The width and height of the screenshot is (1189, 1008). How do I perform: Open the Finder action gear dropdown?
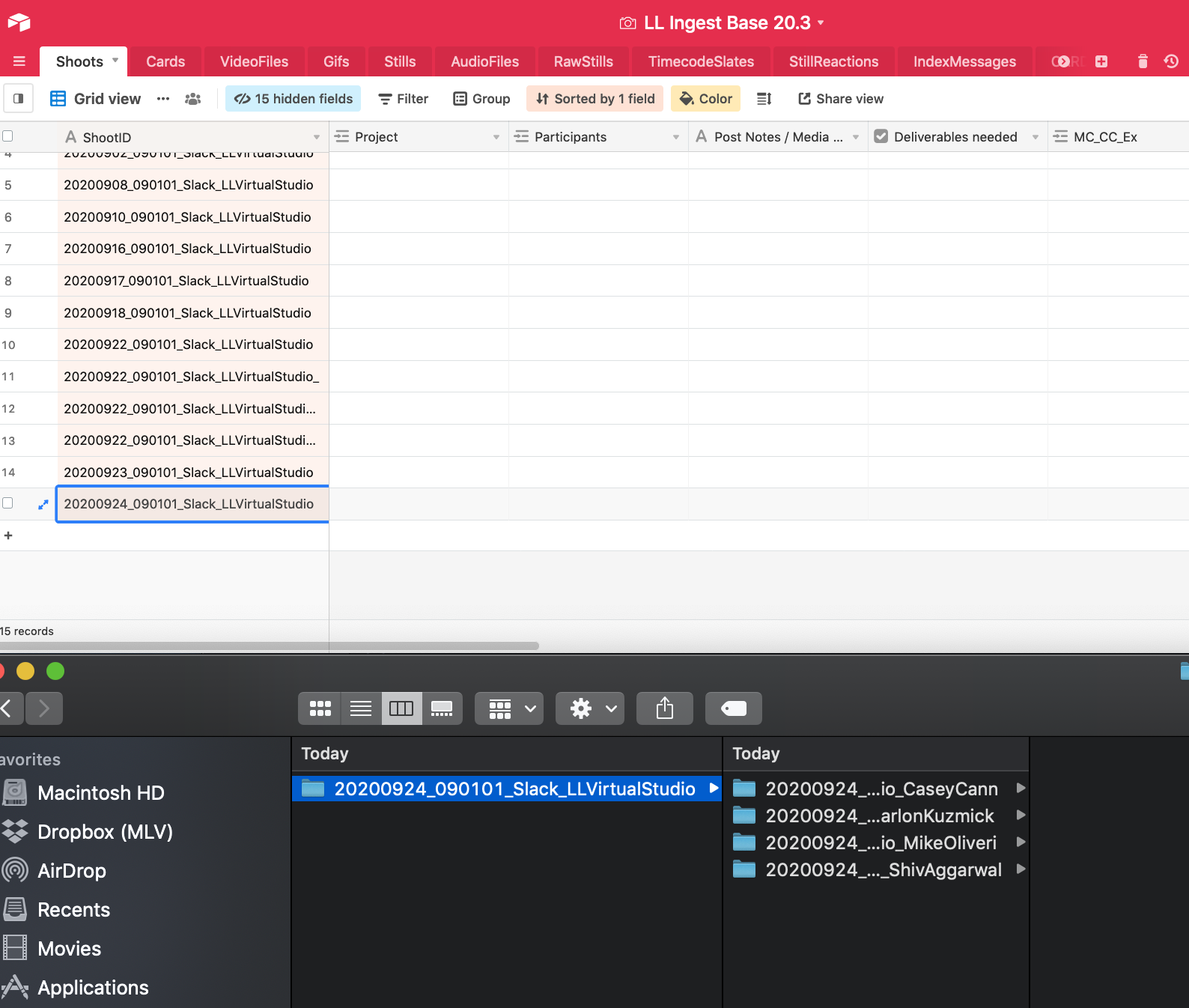(x=590, y=708)
